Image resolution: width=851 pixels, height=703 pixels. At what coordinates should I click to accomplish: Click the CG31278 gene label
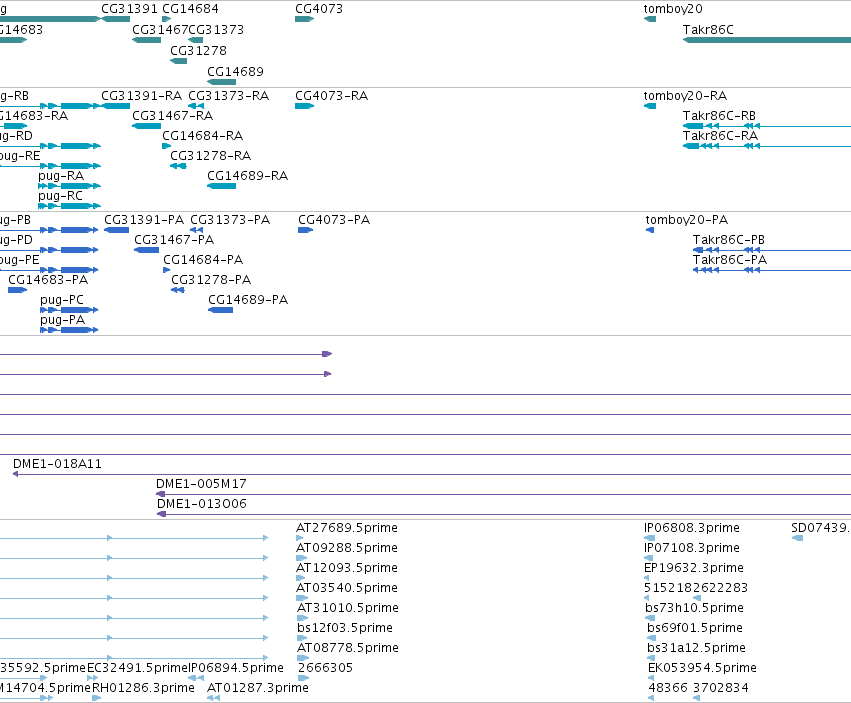click(199, 50)
